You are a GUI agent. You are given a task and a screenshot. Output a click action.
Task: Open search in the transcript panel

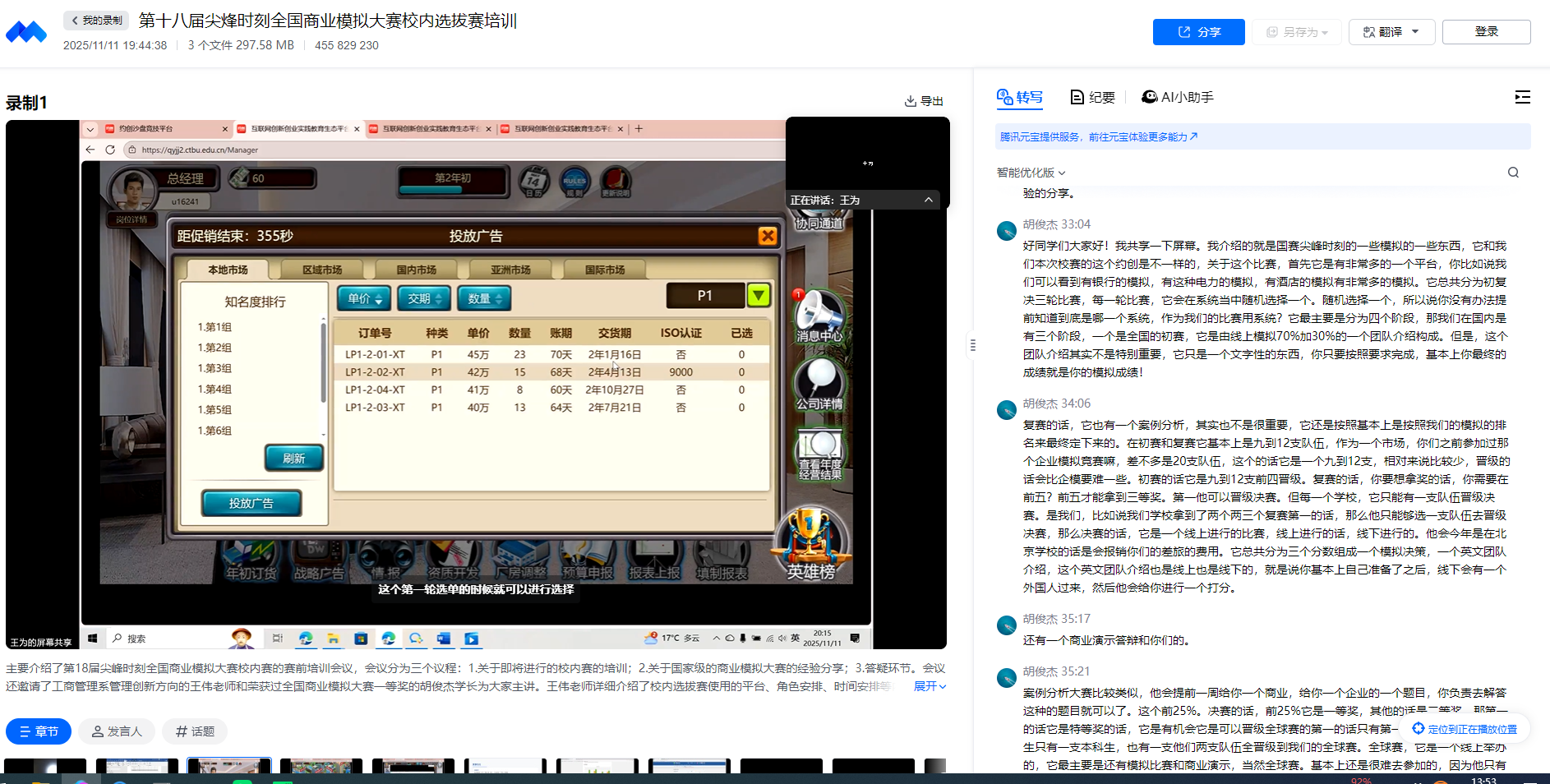click(1513, 173)
